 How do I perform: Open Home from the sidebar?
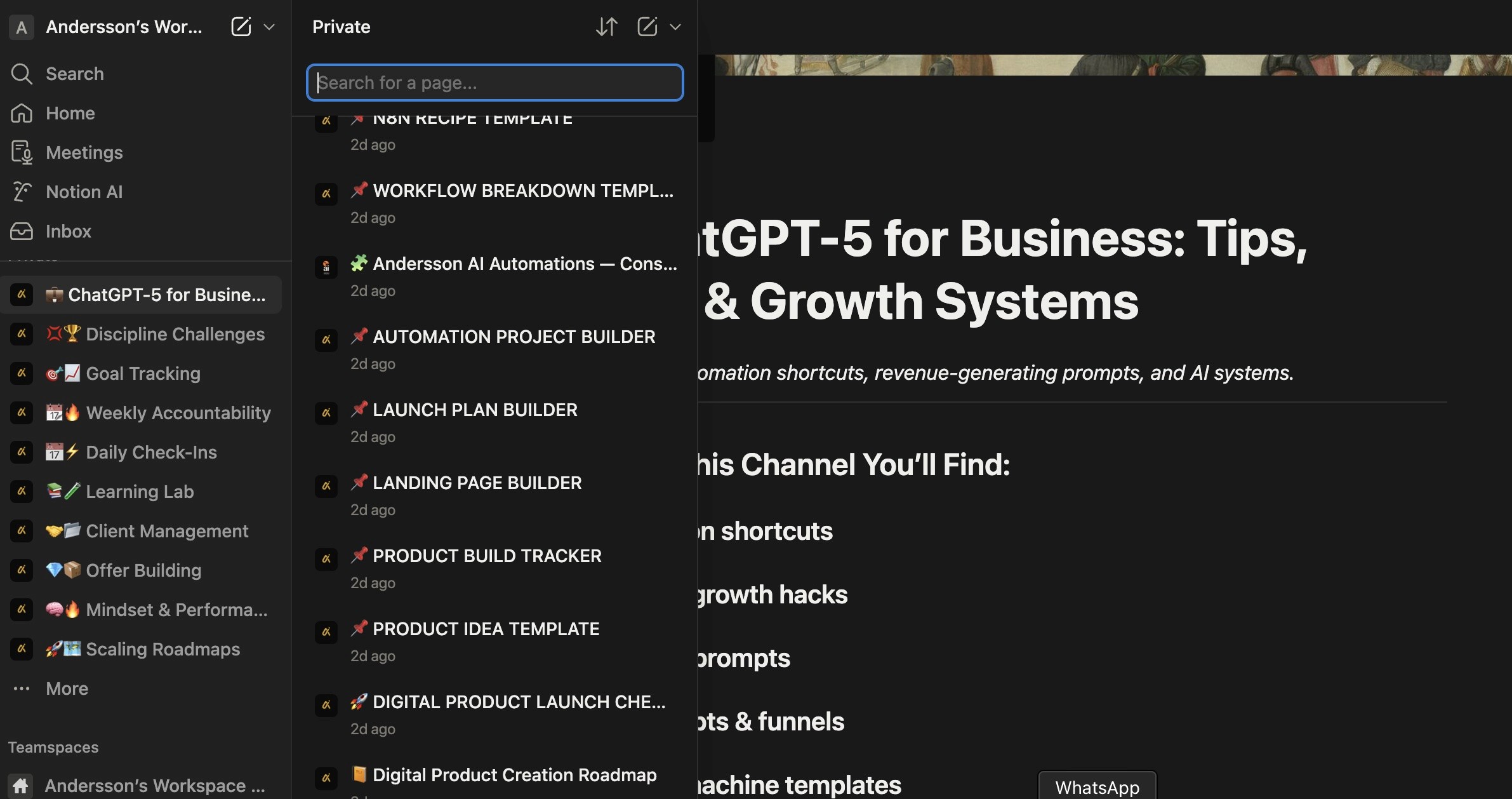click(70, 113)
